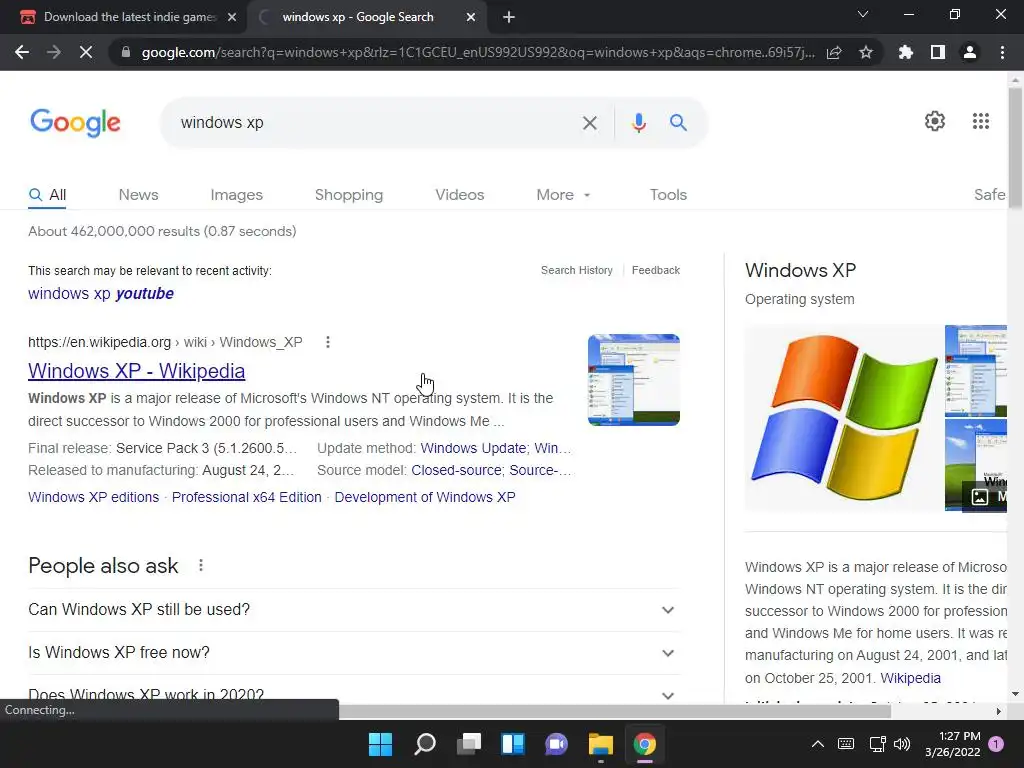Open the Windows XP editions link
This screenshot has width=1024, height=768.
93,497
